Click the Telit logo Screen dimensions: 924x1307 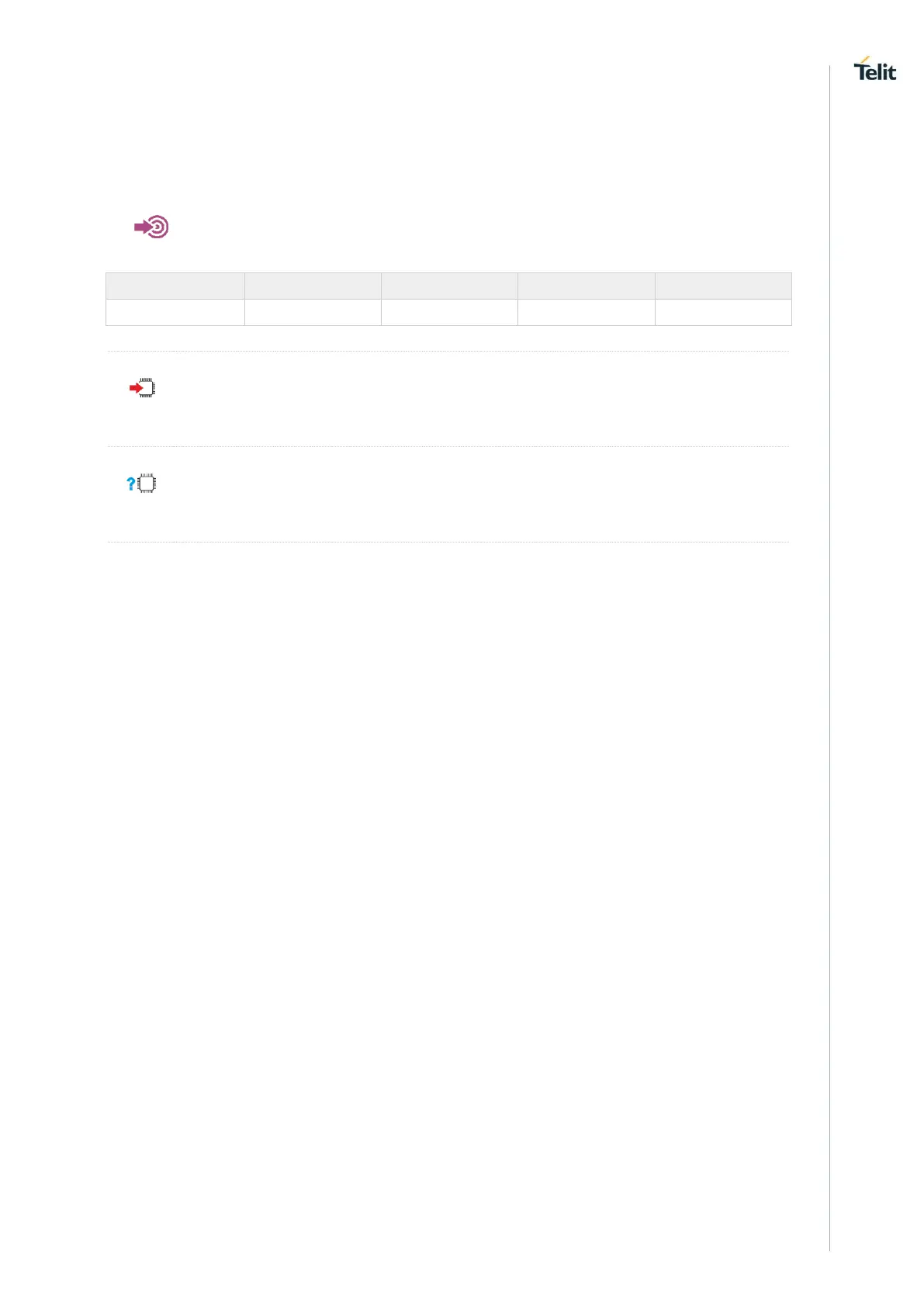point(874,69)
